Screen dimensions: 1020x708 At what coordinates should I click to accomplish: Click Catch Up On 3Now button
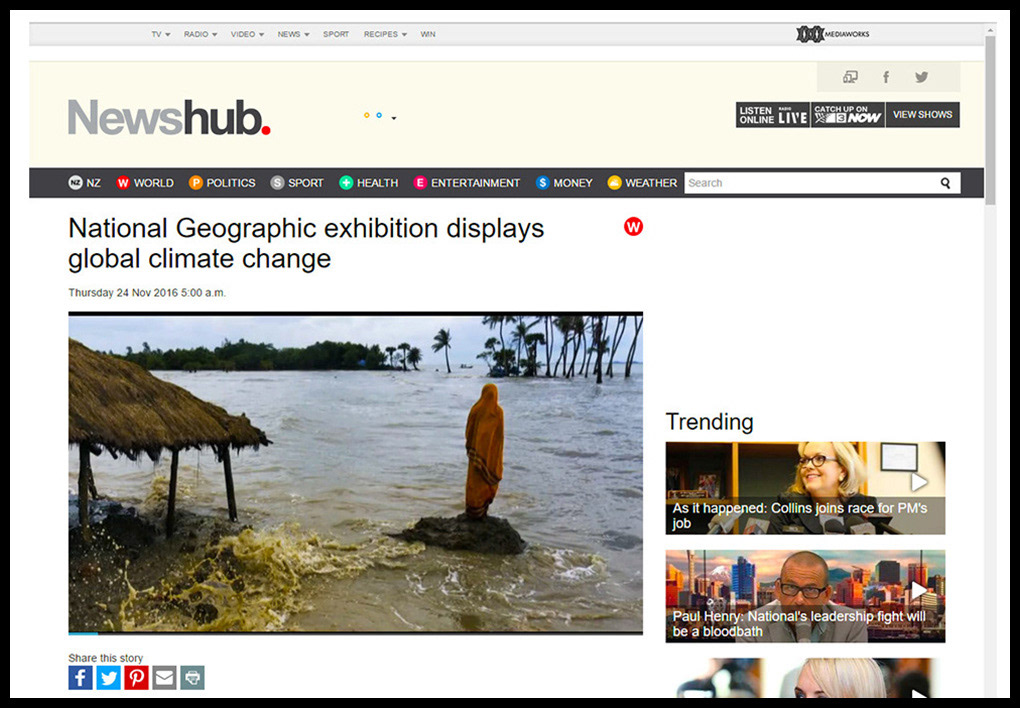coord(848,115)
